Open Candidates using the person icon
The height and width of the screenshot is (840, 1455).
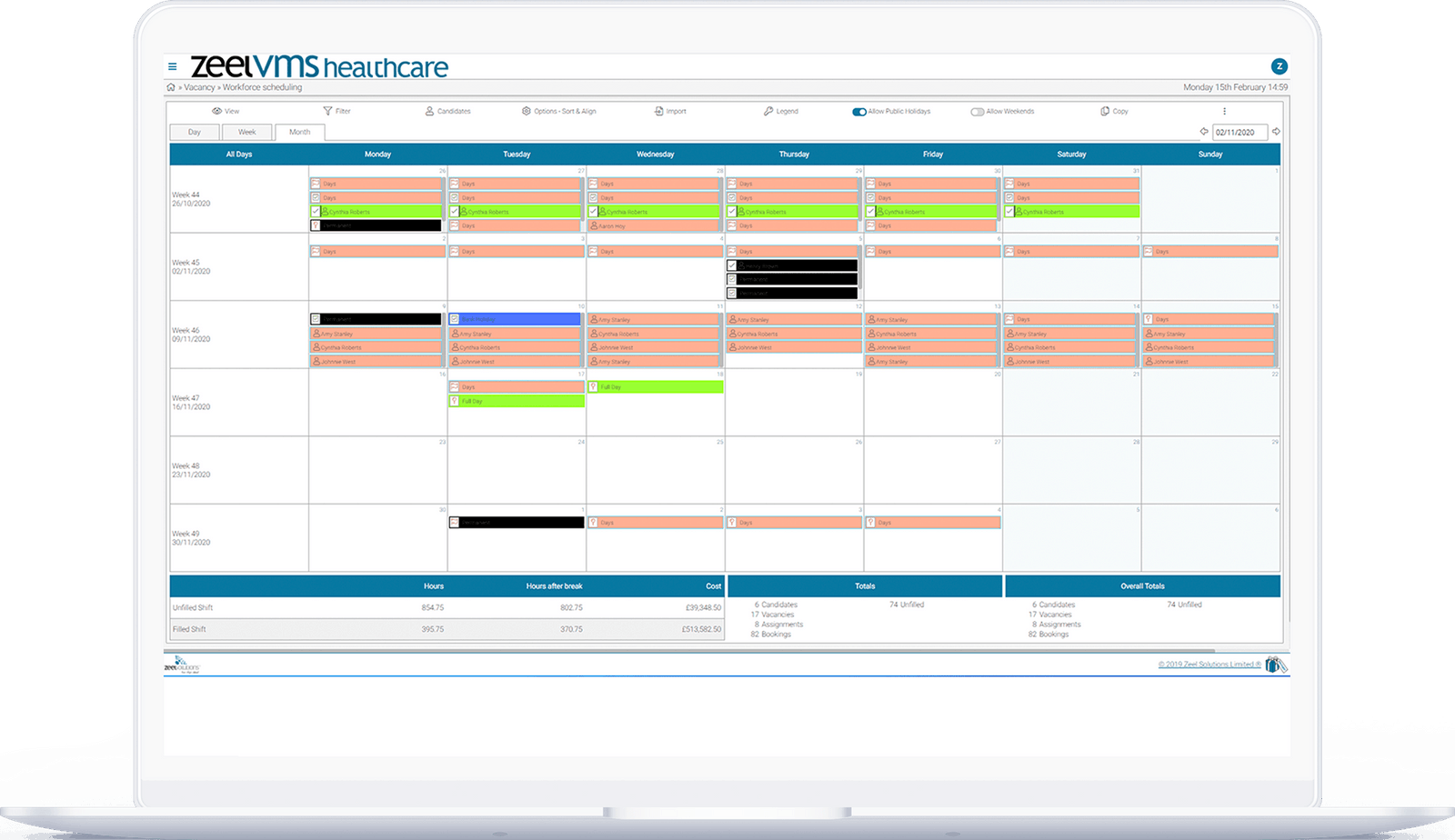431,111
